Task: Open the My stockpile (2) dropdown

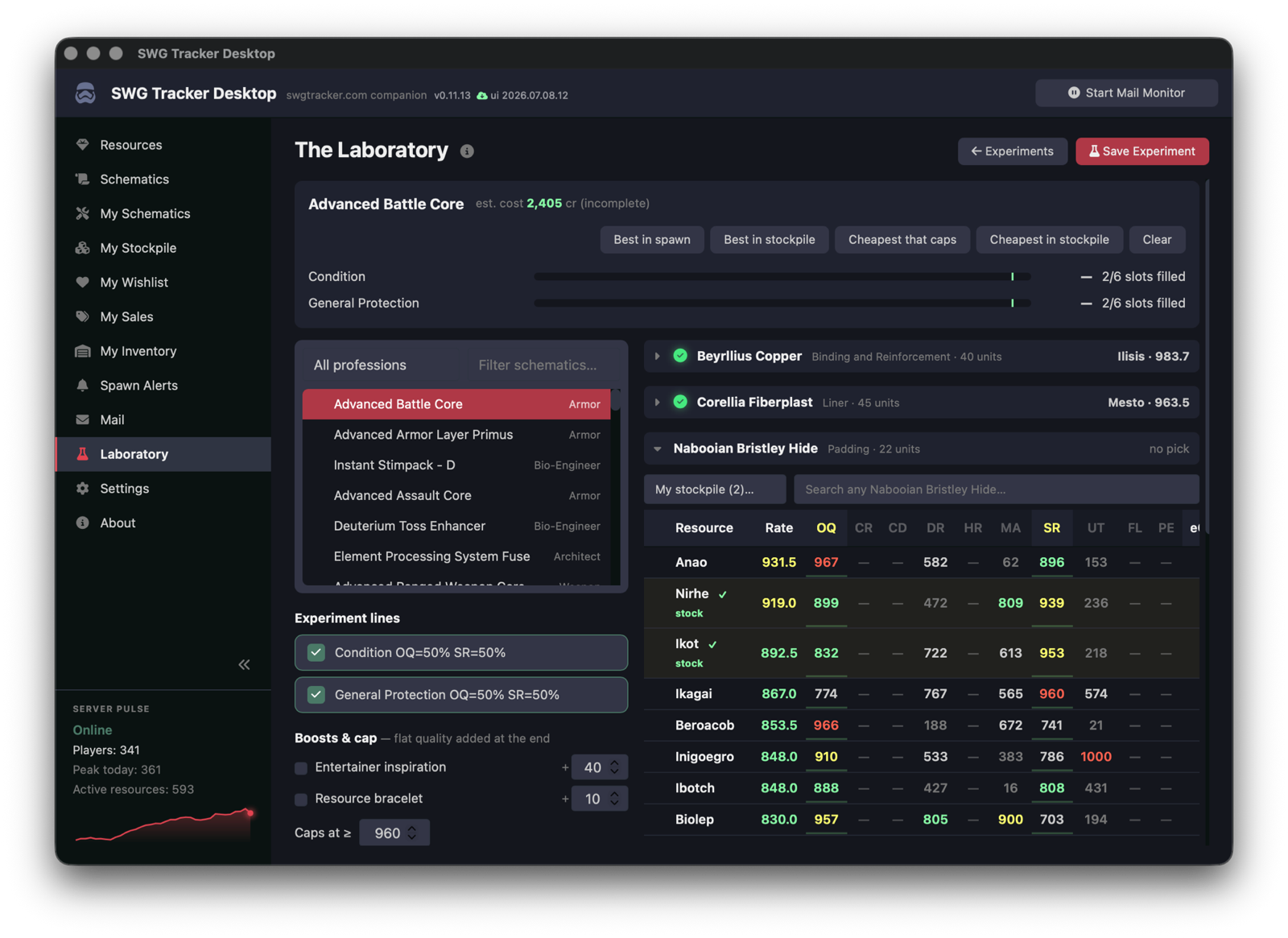Action: (715, 489)
